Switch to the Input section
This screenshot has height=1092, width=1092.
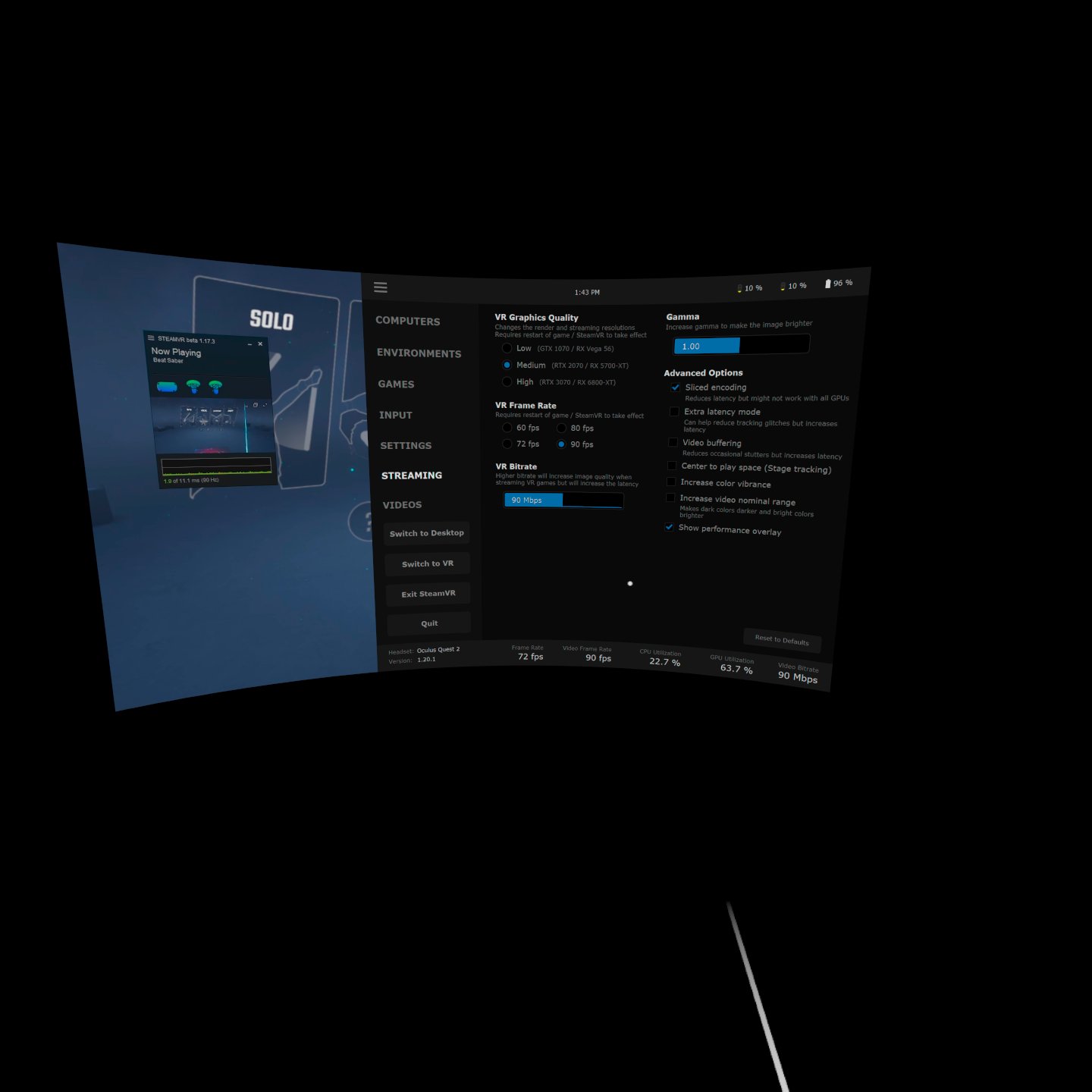pos(396,415)
